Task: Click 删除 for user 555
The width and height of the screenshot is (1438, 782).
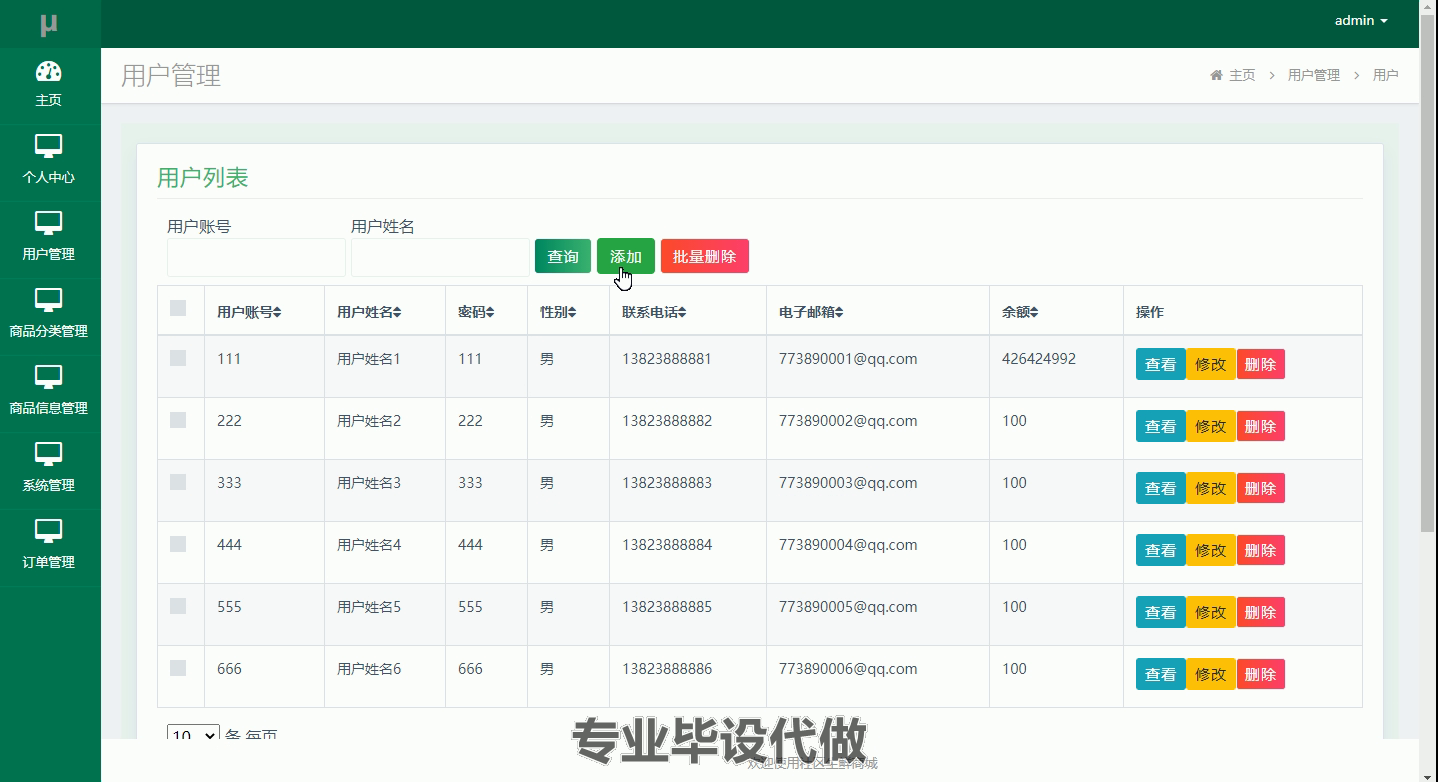Action: (1261, 612)
